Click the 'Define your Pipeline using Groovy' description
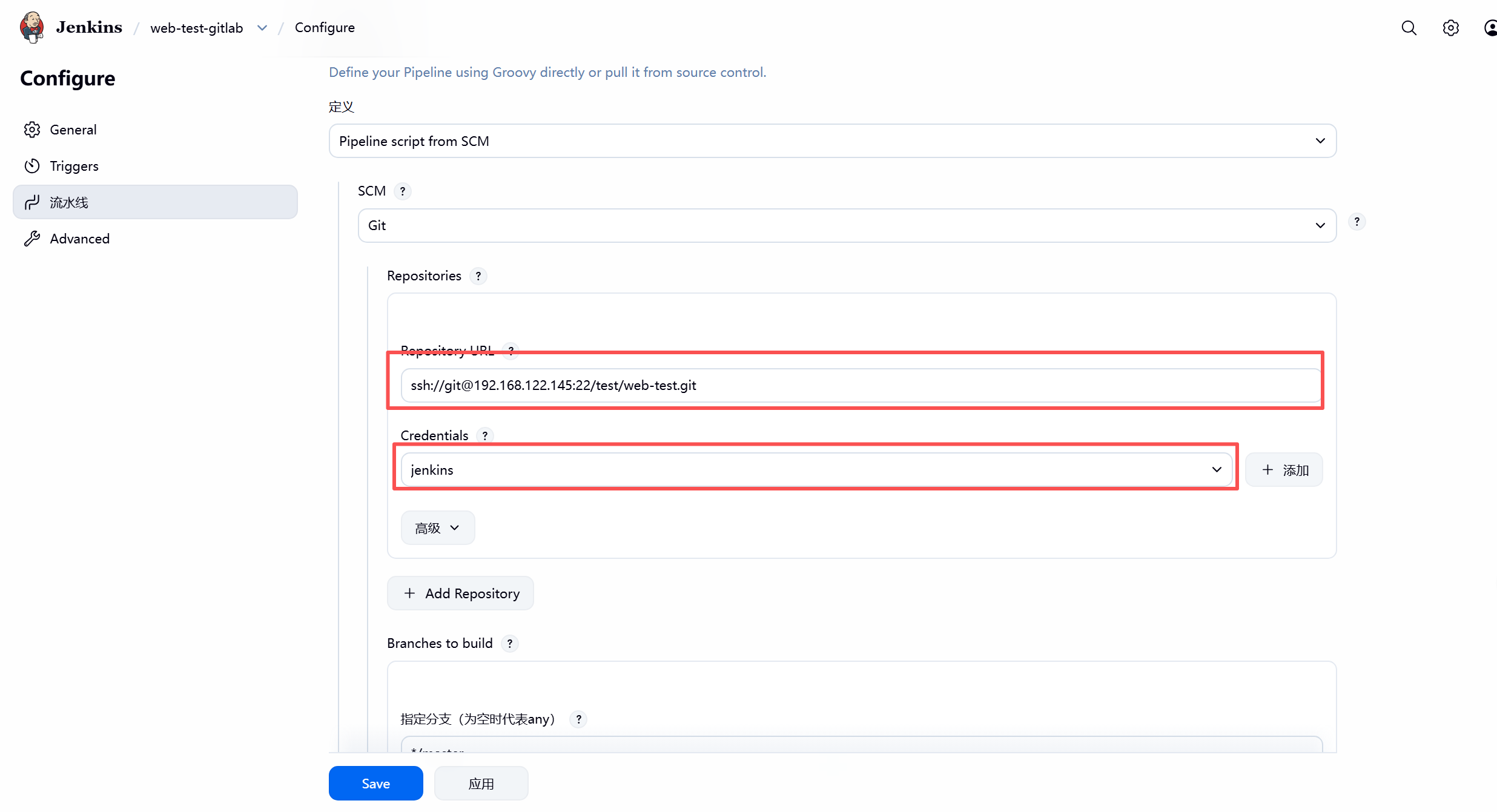The width and height of the screenshot is (1497, 812). pos(547,73)
